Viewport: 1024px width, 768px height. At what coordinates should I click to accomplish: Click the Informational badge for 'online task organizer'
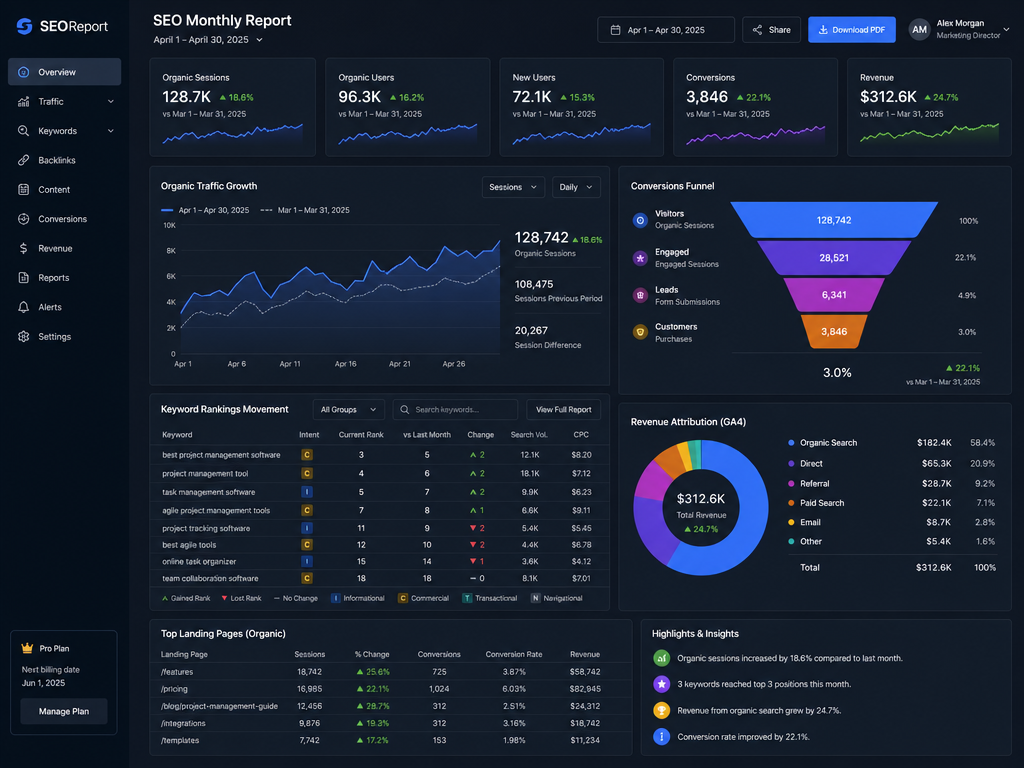click(x=307, y=562)
